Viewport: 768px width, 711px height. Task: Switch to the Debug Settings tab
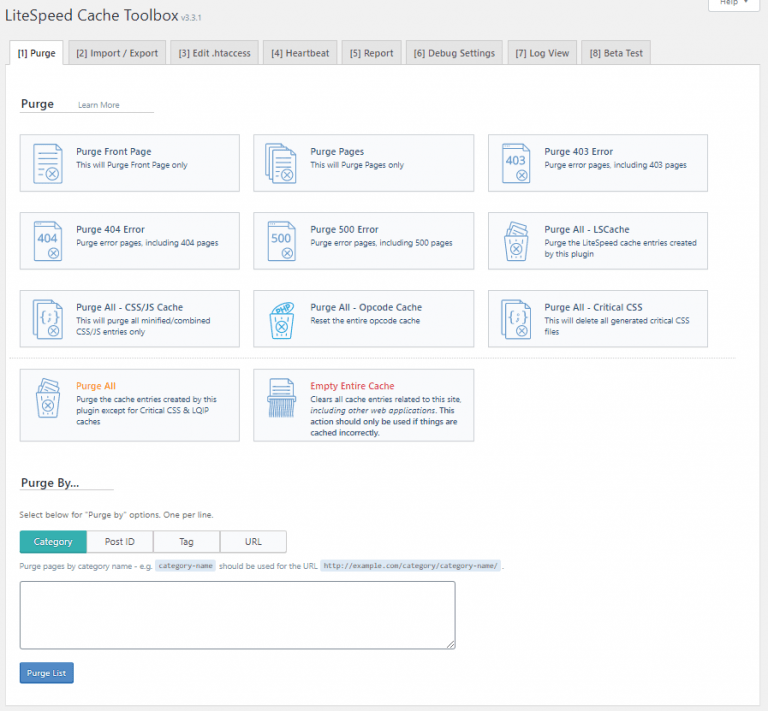(454, 53)
